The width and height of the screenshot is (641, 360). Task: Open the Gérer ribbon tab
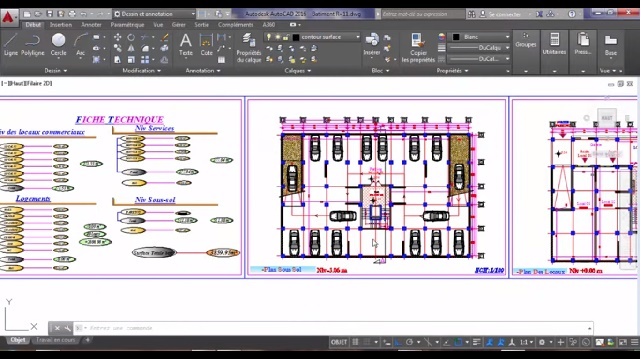tap(179, 25)
